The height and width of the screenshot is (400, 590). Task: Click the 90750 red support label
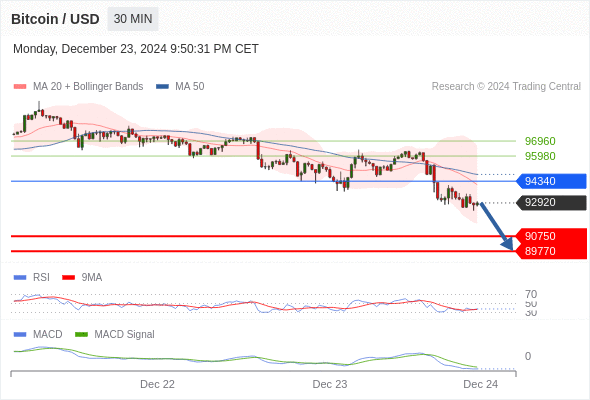(551, 236)
